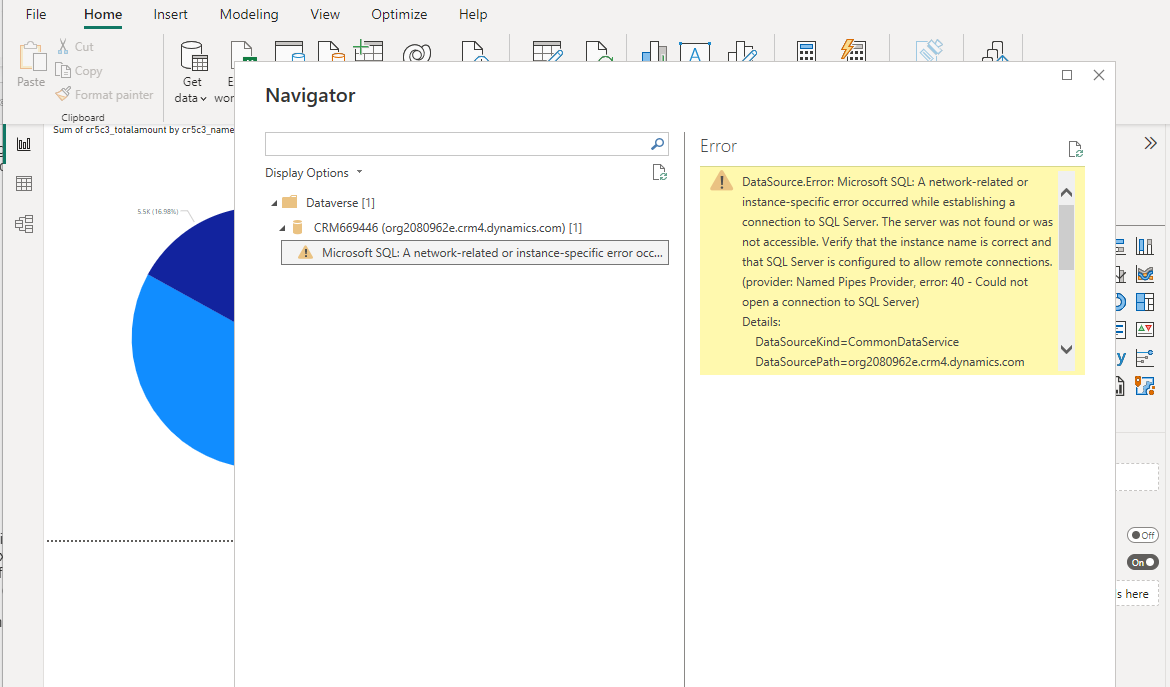
Task: Open the Get data dropdown
Action: (191, 98)
